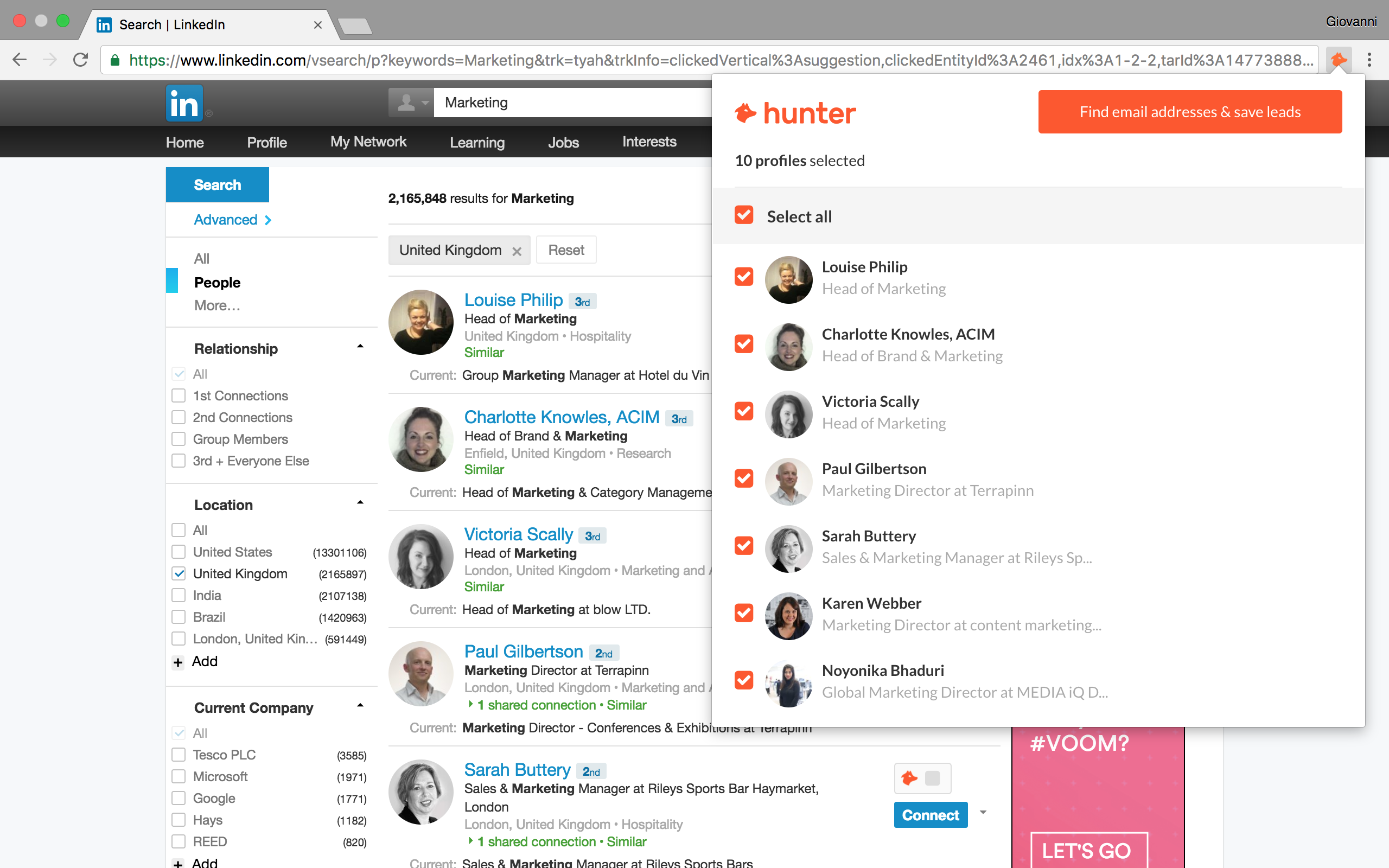Viewport: 1389px width, 868px height.
Task: Uncheck Paul Gilbertson in Hunter list
Action: pos(744,478)
